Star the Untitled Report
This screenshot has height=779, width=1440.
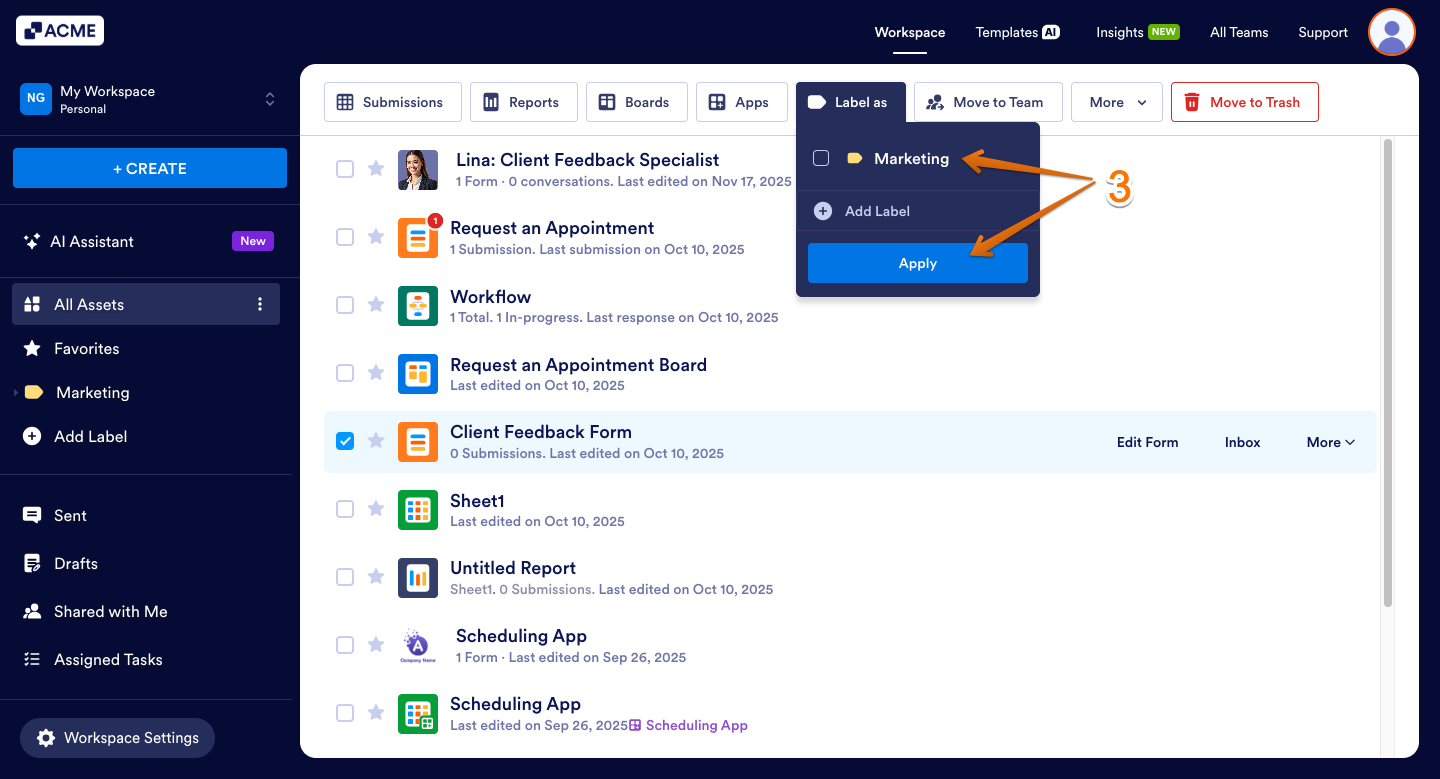tap(376, 577)
